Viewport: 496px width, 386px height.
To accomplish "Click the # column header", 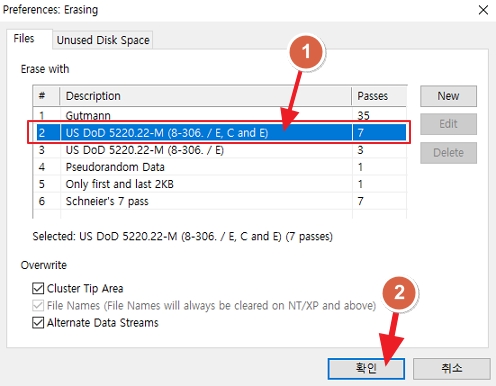I will coord(46,96).
